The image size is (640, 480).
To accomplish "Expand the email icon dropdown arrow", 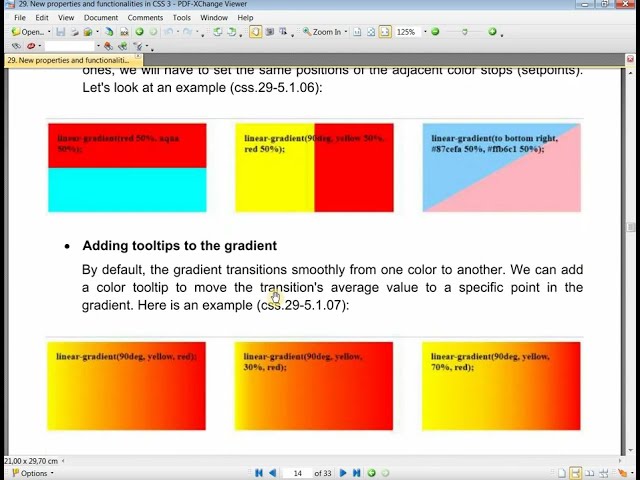I will click(97, 32).
